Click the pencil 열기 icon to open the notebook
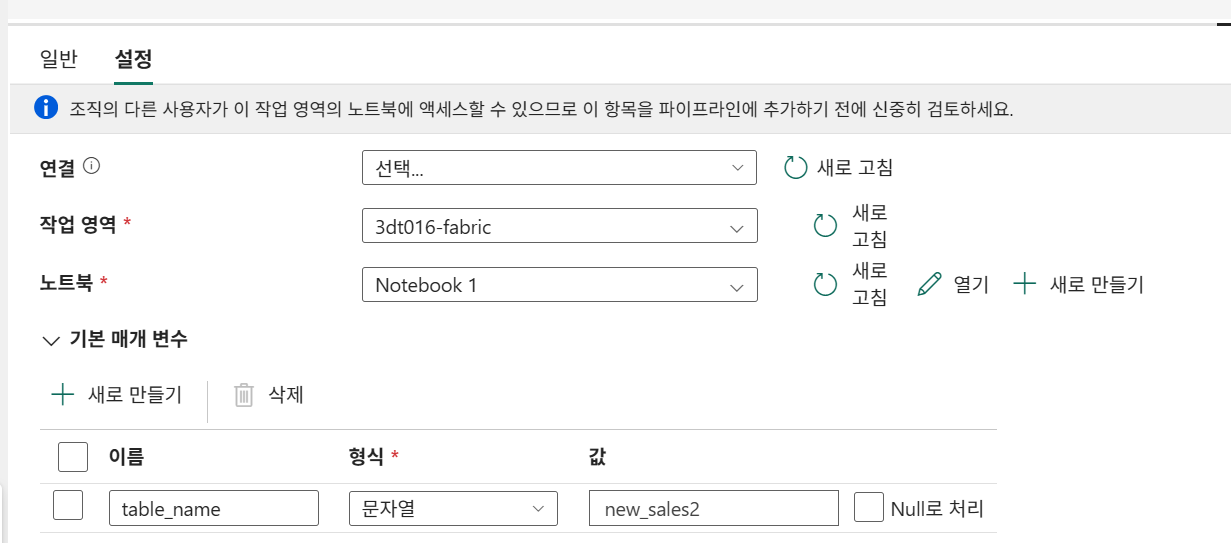Viewport: 1231px width, 543px height. click(929, 284)
